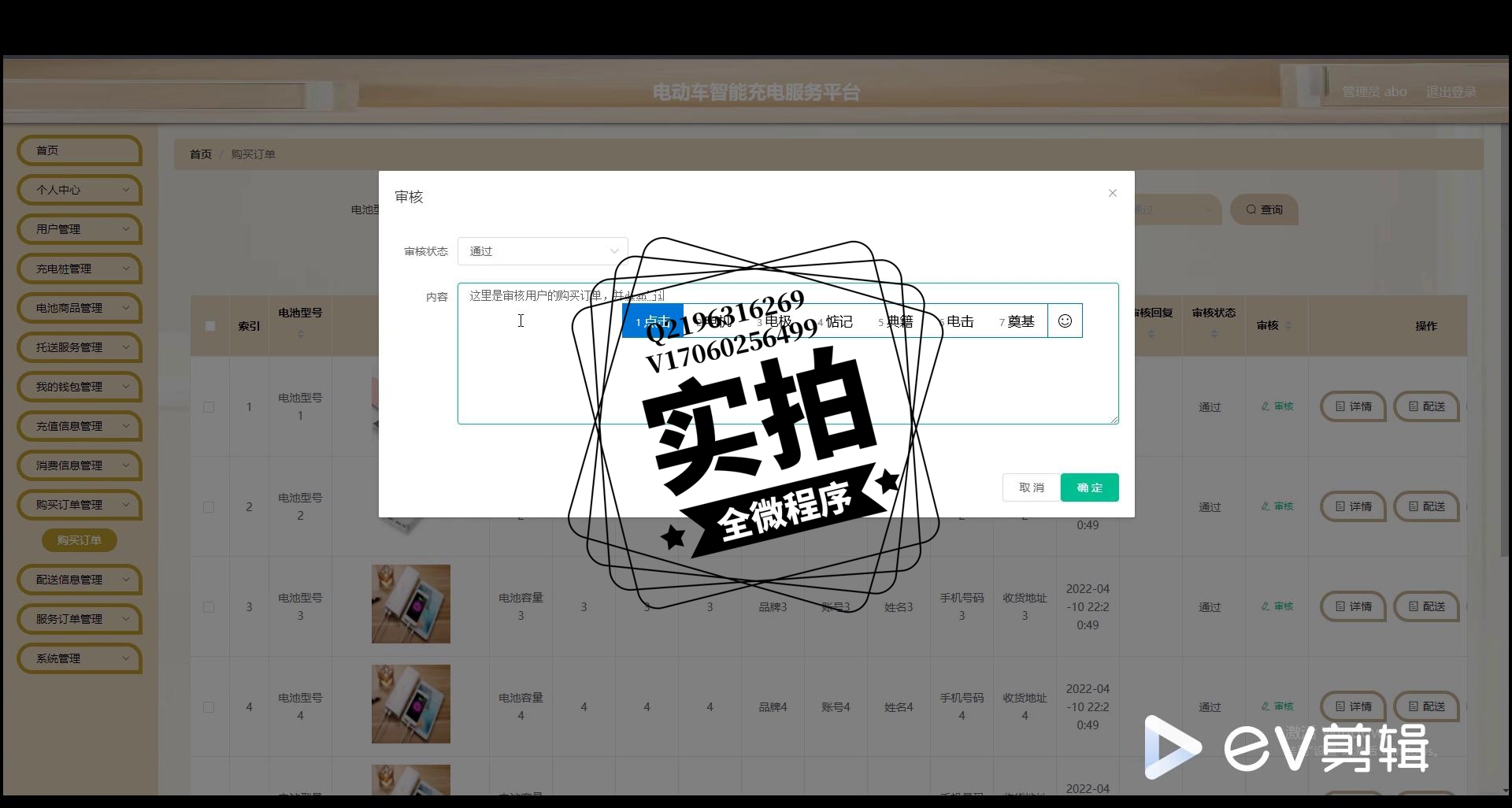
Task: Open 详情 for row 3
Action: coord(1353,606)
